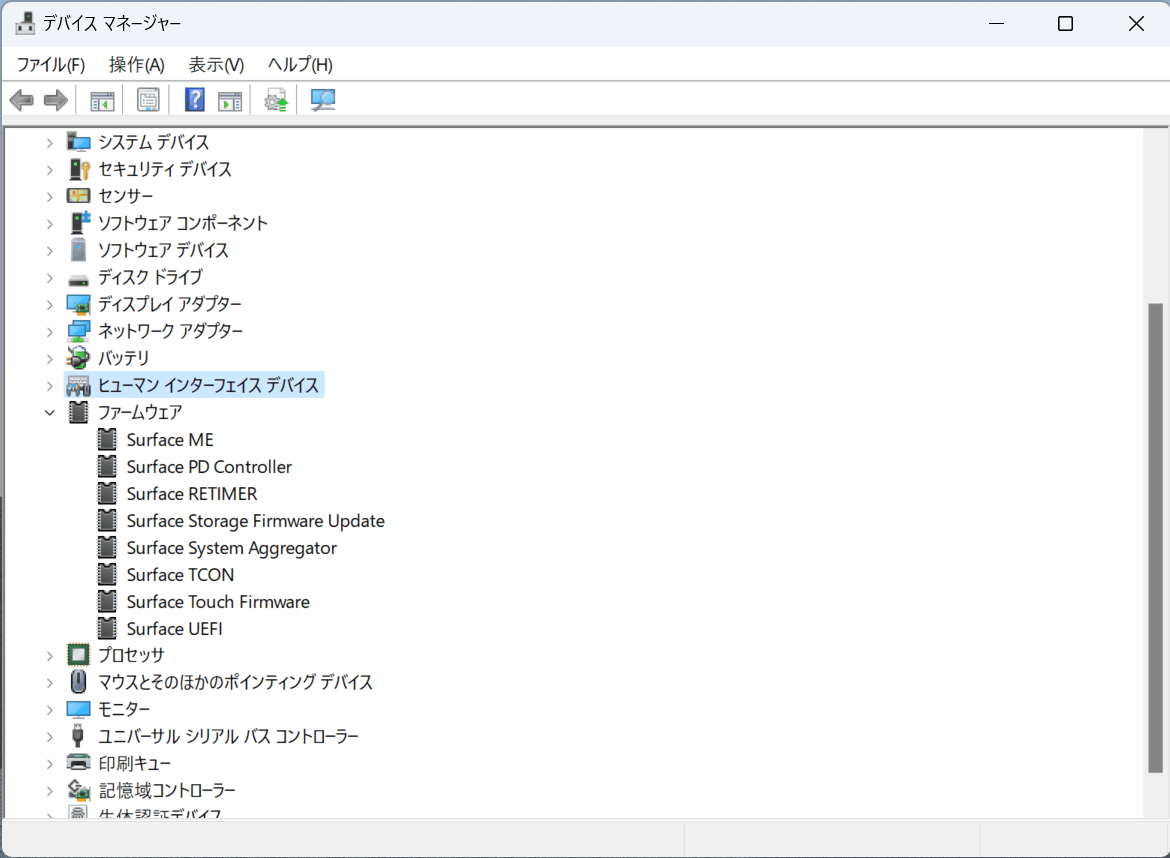The width and height of the screenshot is (1170, 858).
Task: Click the USB icon for ユニバーサル シリアル バス
Action: tap(78, 736)
